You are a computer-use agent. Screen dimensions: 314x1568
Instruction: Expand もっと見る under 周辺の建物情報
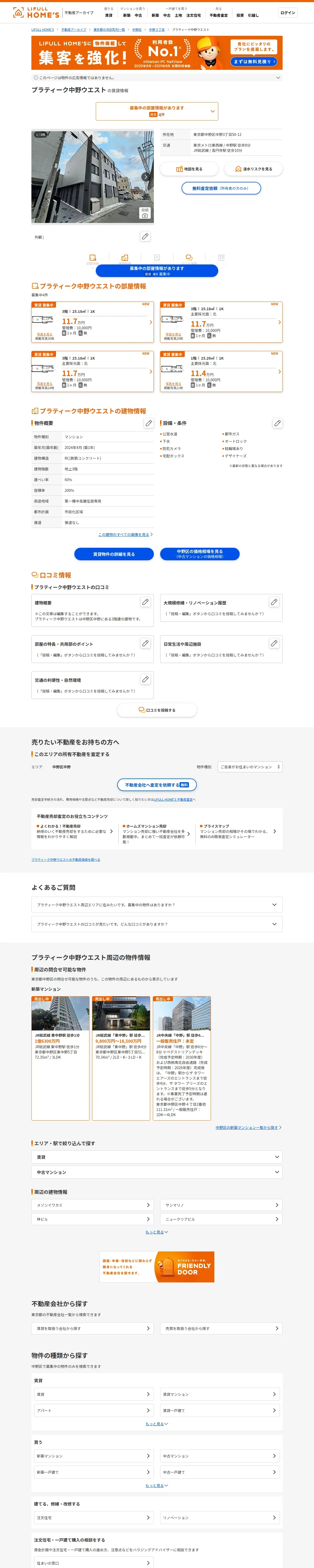(x=157, y=1232)
